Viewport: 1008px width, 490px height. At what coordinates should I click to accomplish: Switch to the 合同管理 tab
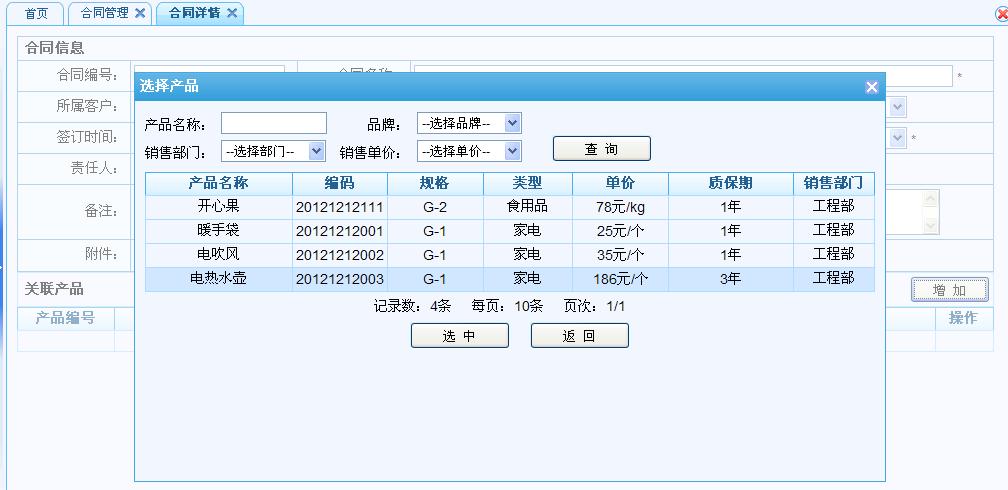click(x=104, y=13)
